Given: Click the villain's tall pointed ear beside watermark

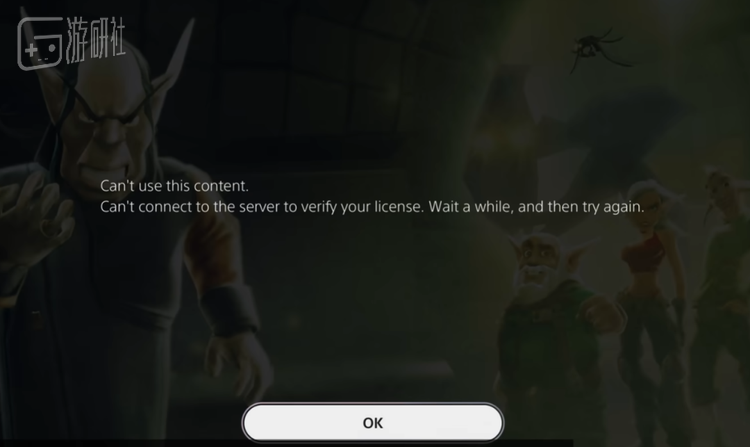Looking at the screenshot, I should click(176, 57).
